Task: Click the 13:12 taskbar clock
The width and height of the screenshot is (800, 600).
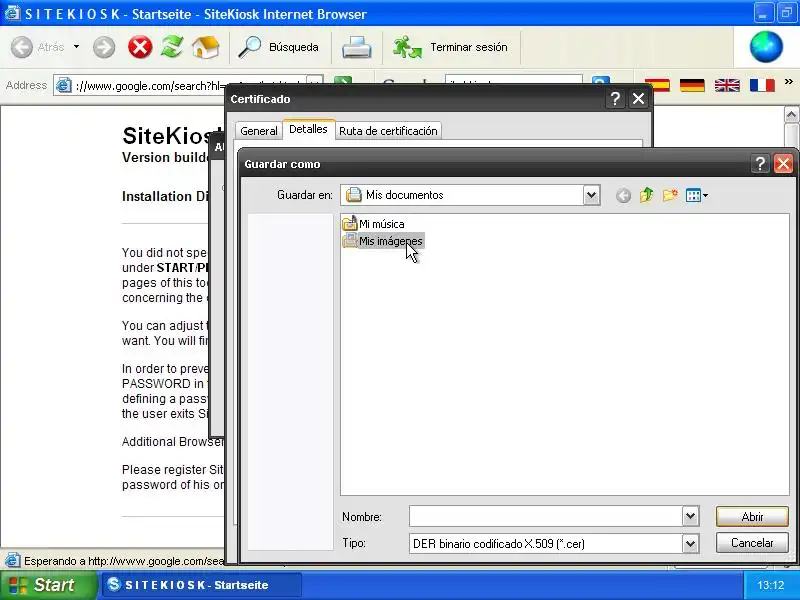Action: 770,585
